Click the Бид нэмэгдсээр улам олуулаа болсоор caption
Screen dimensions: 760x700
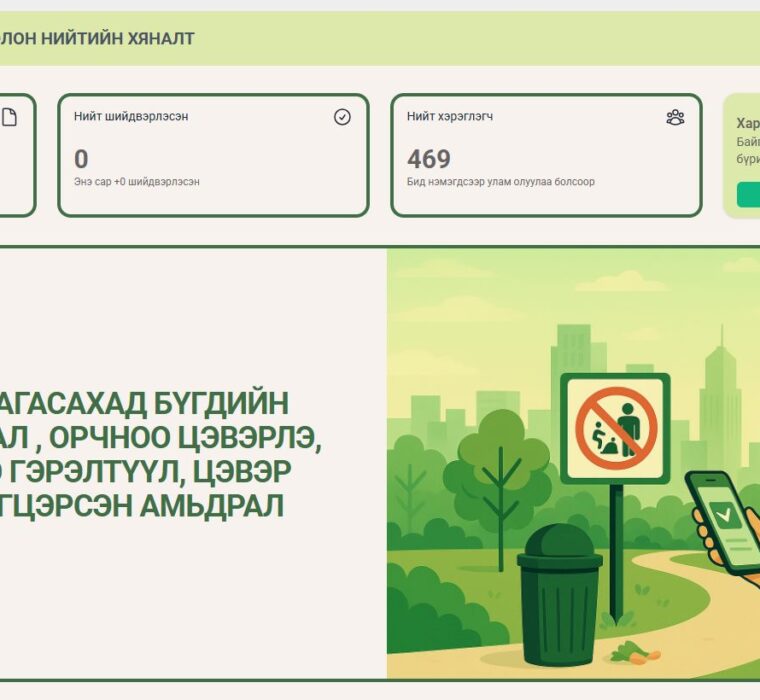coord(500,182)
